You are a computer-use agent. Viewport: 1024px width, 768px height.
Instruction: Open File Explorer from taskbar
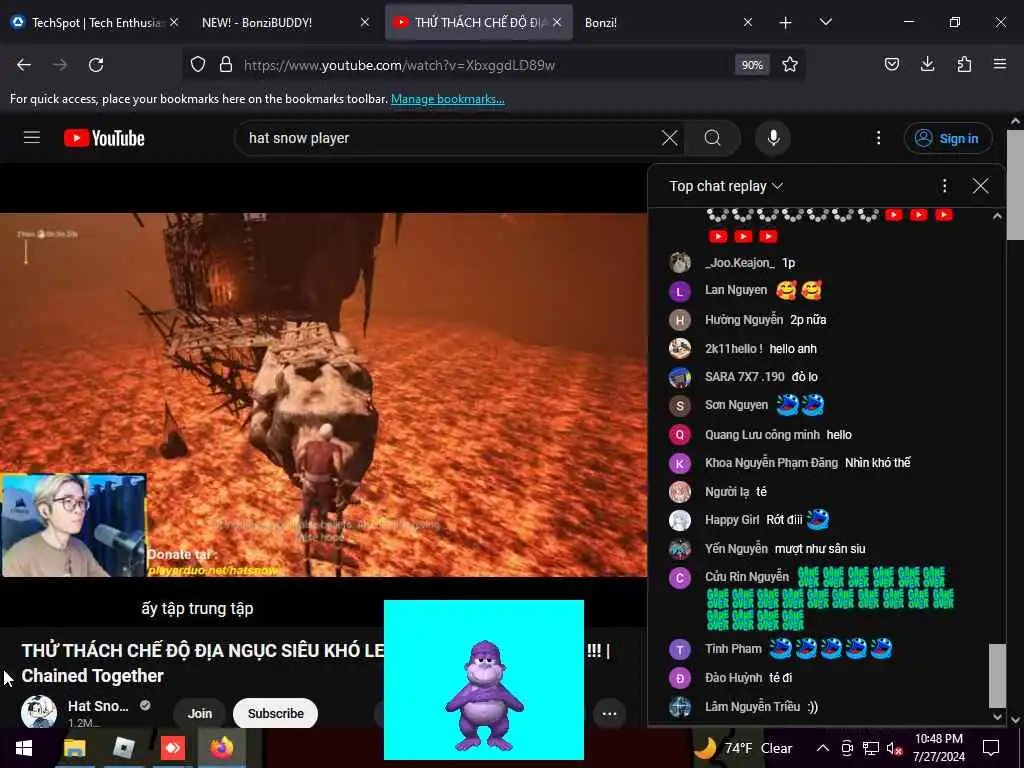click(x=74, y=748)
